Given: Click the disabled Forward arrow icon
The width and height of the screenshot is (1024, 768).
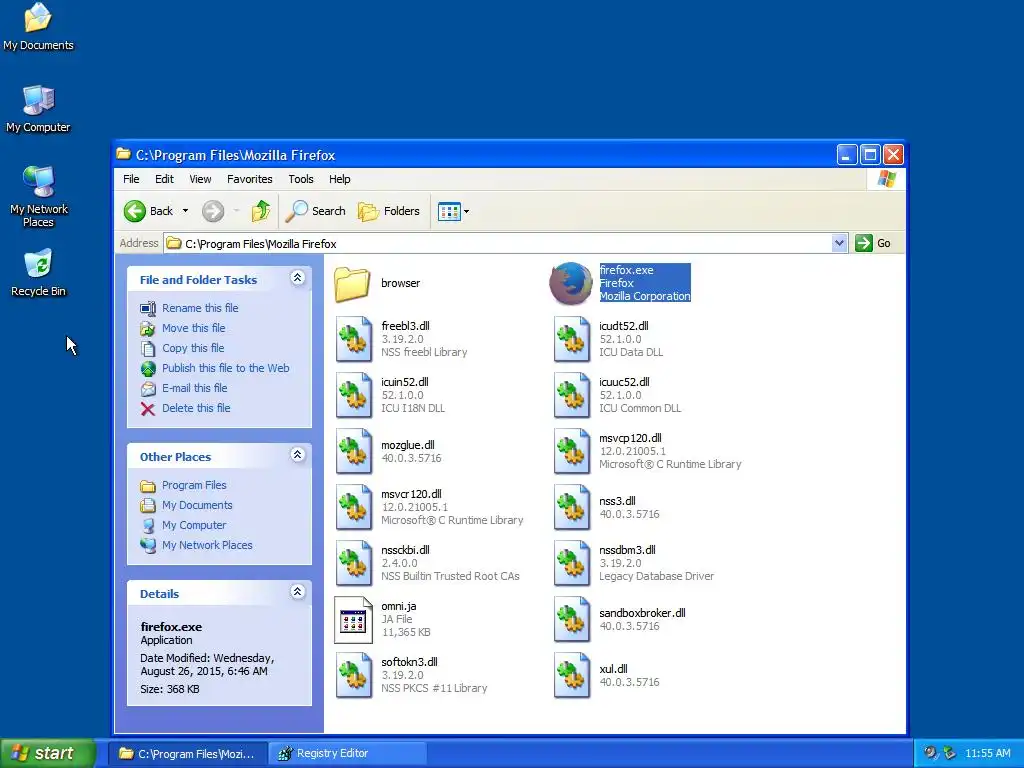Looking at the screenshot, I should click(213, 211).
